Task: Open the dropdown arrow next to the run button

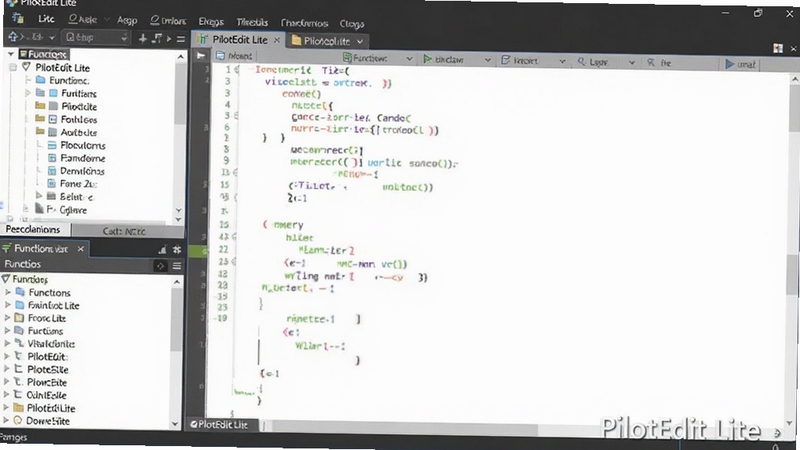Action: (x=487, y=60)
